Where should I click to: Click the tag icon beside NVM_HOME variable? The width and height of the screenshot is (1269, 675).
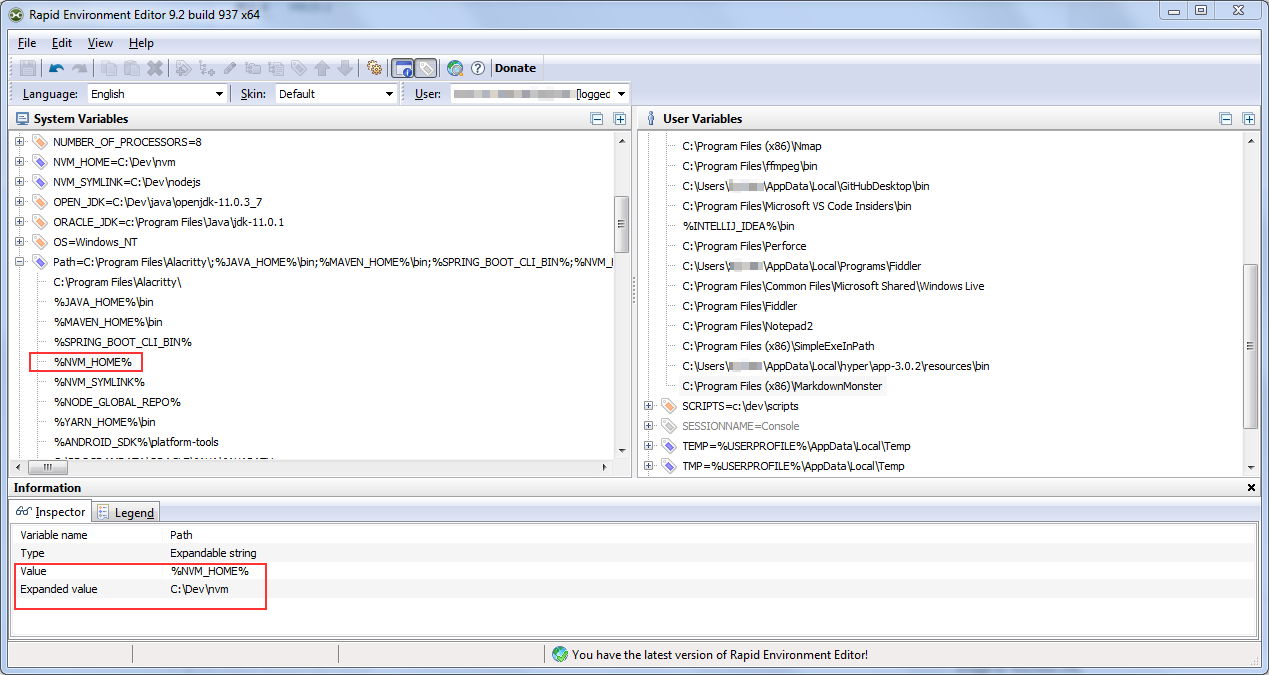40,162
